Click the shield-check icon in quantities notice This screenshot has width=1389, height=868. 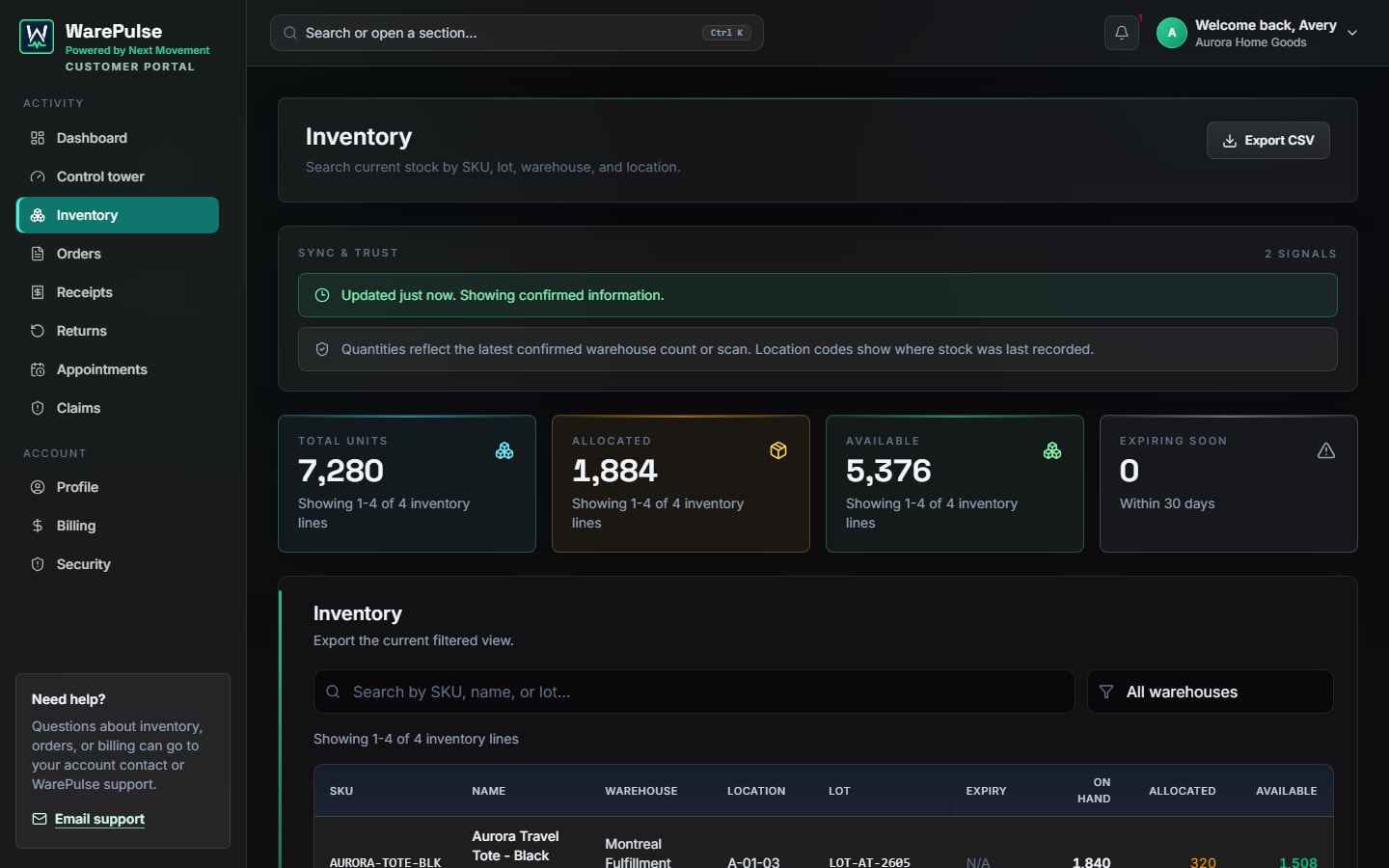pyautogui.click(x=322, y=349)
